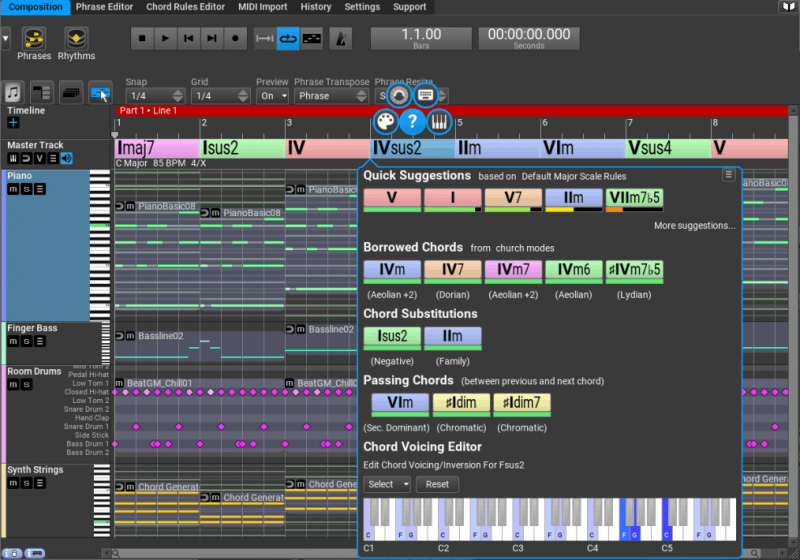Viewport: 800px width, 560px height.
Task: Open the suggestions panel hamburger menu
Action: [729, 175]
